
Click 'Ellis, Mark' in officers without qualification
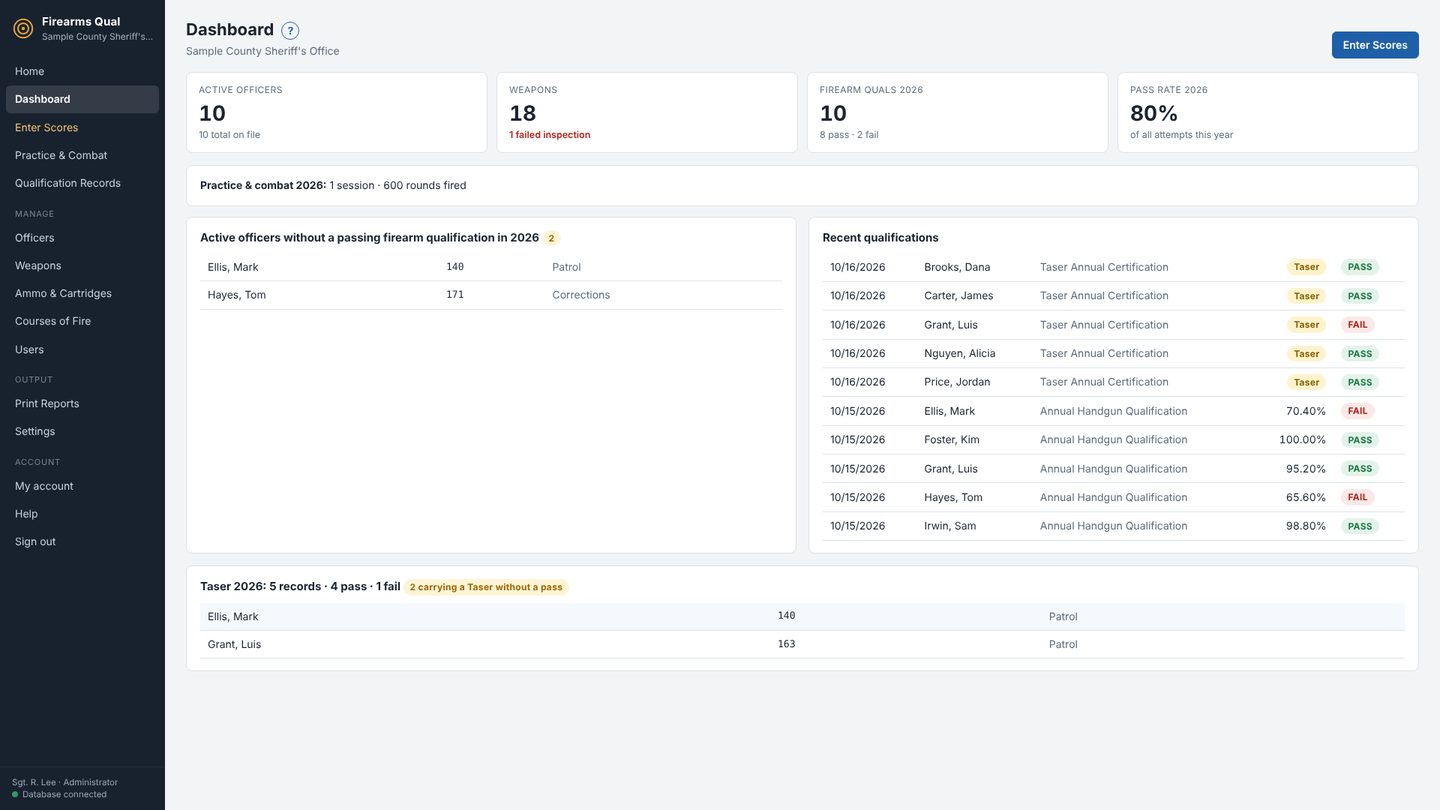tap(233, 267)
